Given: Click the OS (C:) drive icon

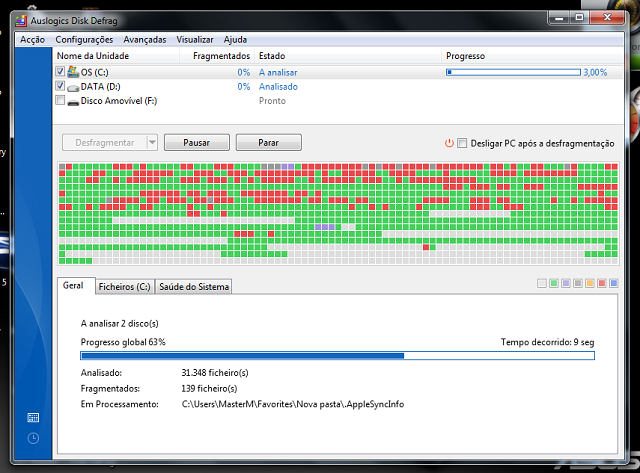Looking at the screenshot, I should (x=73, y=72).
